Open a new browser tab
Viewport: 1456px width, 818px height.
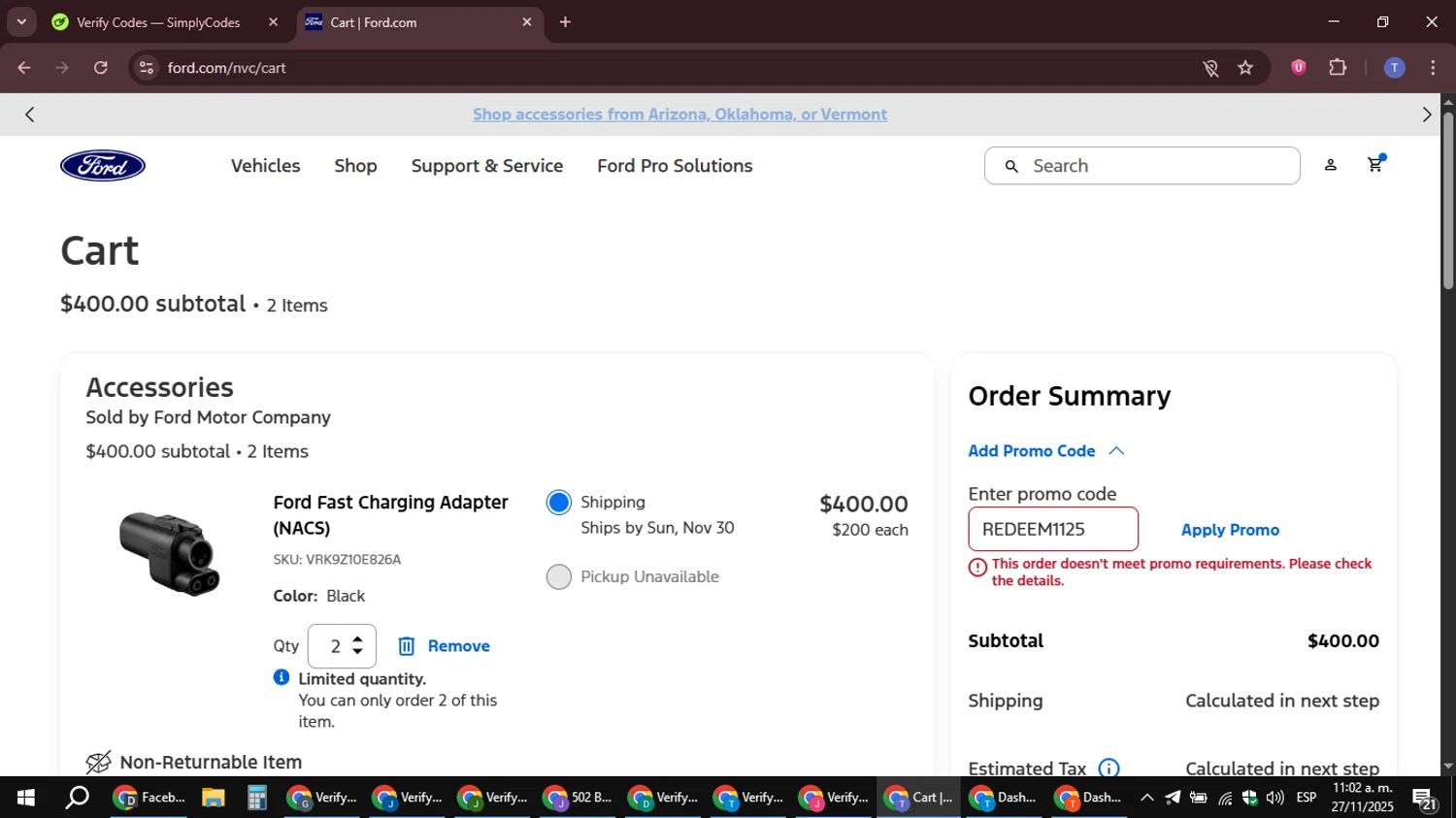click(566, 22)
